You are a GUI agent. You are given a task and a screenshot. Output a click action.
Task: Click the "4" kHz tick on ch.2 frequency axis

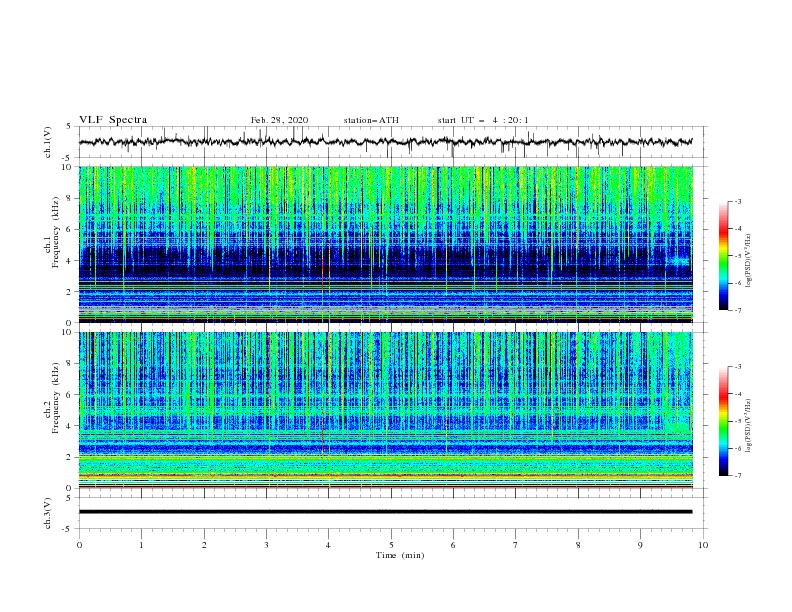[x=70, y=426]
